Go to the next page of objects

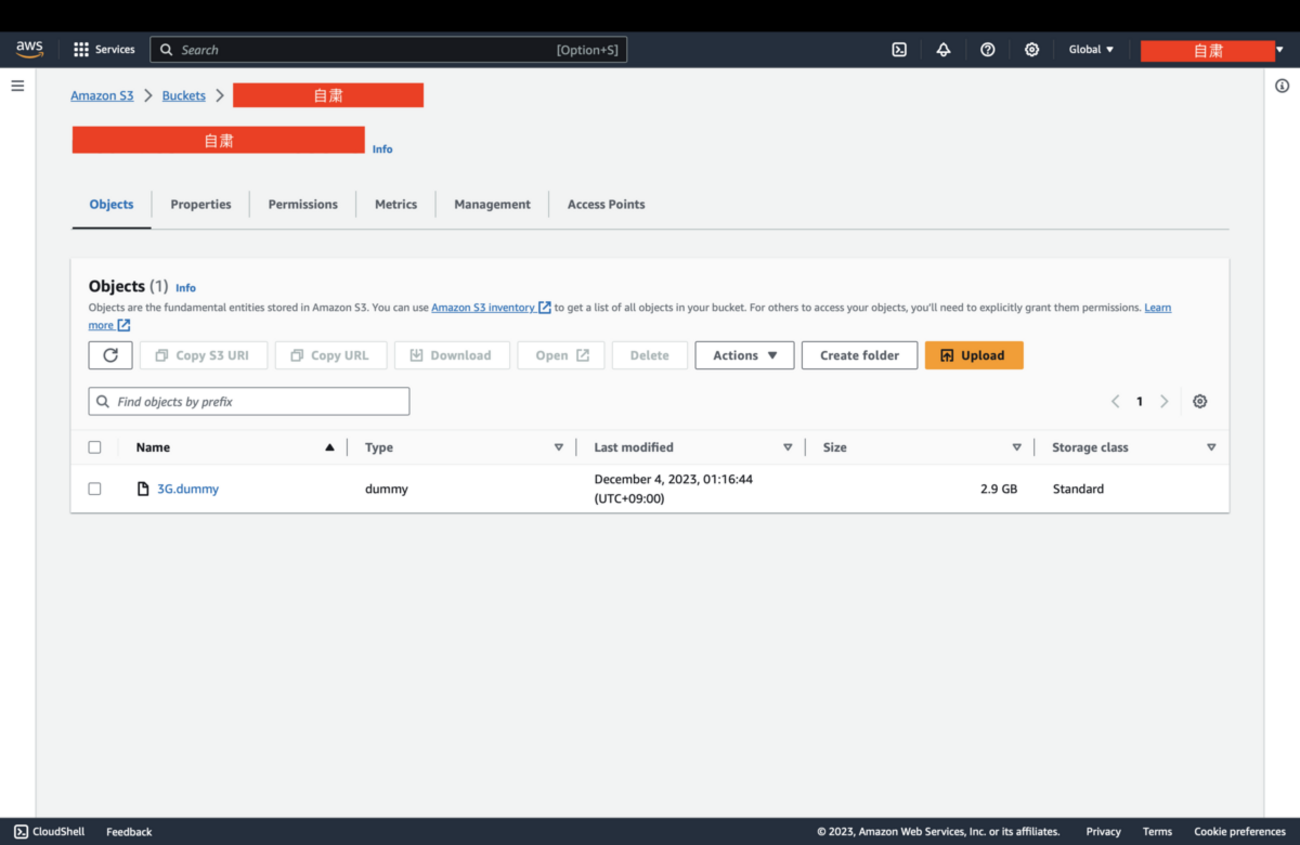tap(1164, 401)
